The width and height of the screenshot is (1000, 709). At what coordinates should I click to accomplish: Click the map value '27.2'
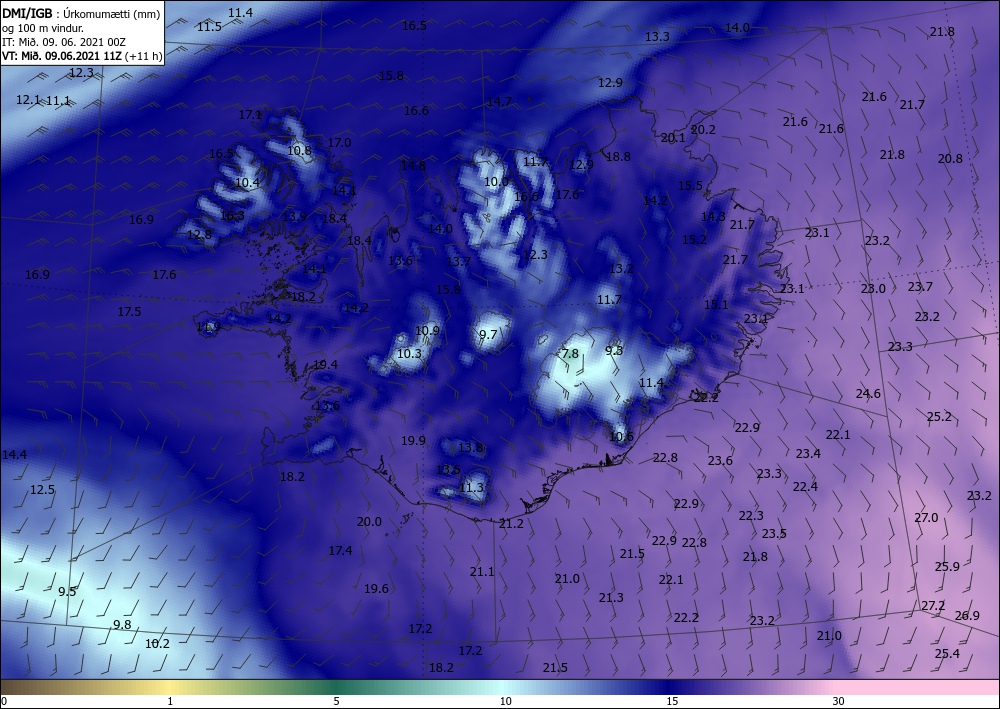(933, 605)
